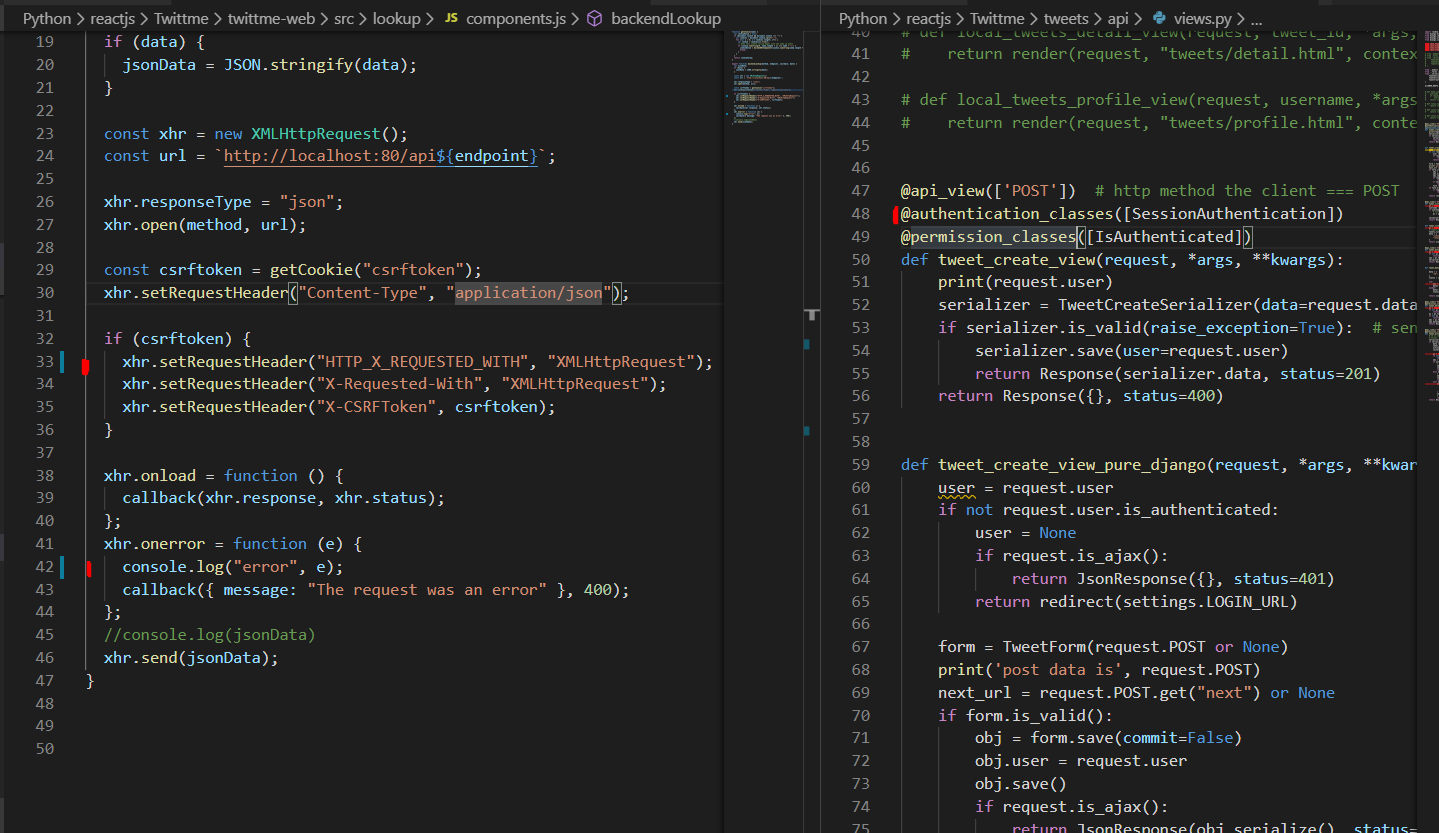Click 'status=401' on line 64
The height and width of the screenshot is (833, 1439).
[1279, 578]
